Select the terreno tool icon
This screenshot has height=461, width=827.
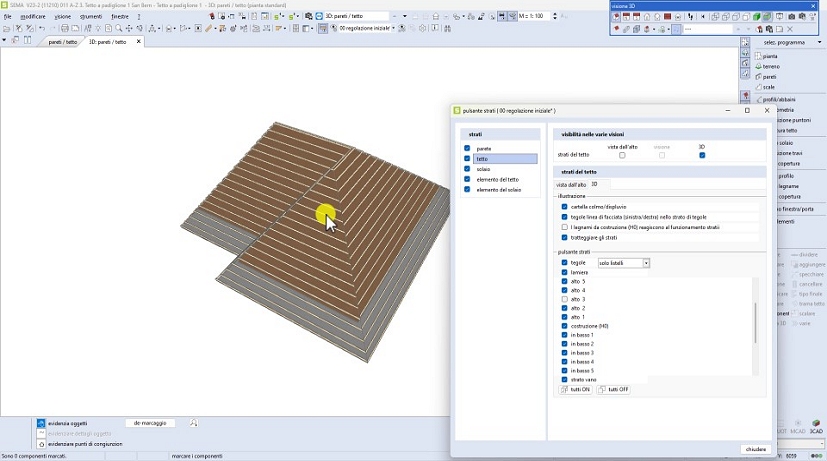(758, 66)
